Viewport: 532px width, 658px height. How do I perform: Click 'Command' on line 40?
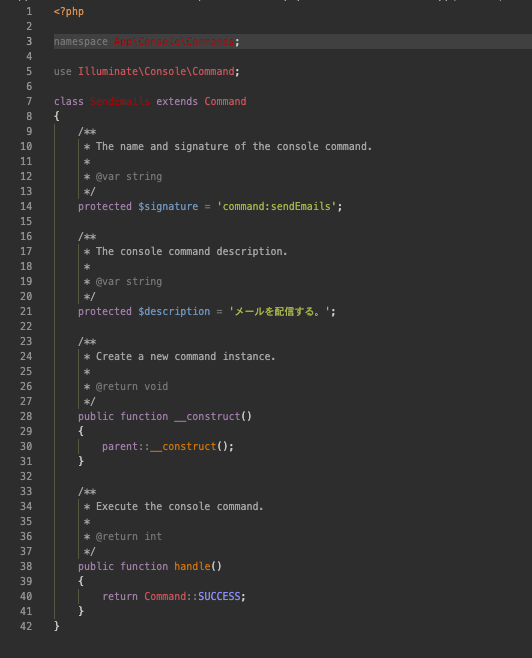pos(165,596)
